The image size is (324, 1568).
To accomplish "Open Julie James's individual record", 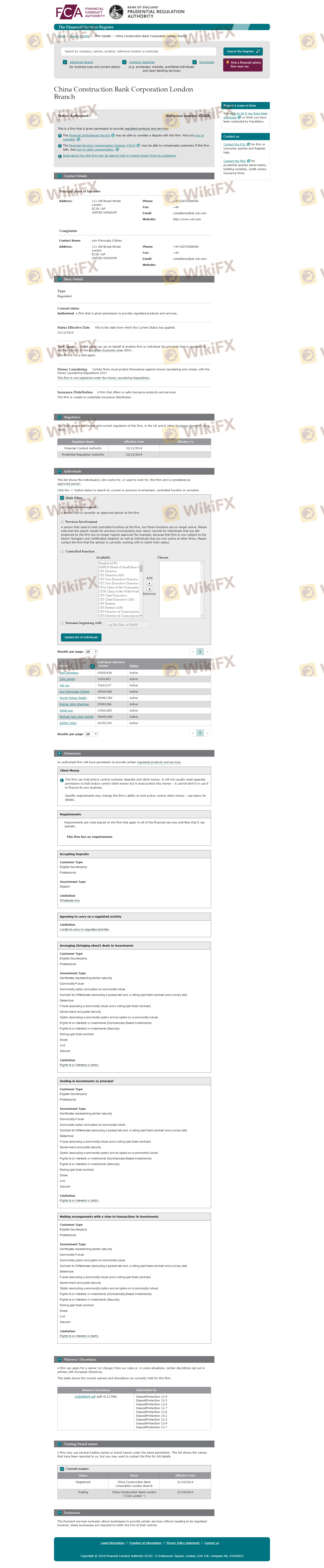I will pyautogui.click(x=67, y=679).
